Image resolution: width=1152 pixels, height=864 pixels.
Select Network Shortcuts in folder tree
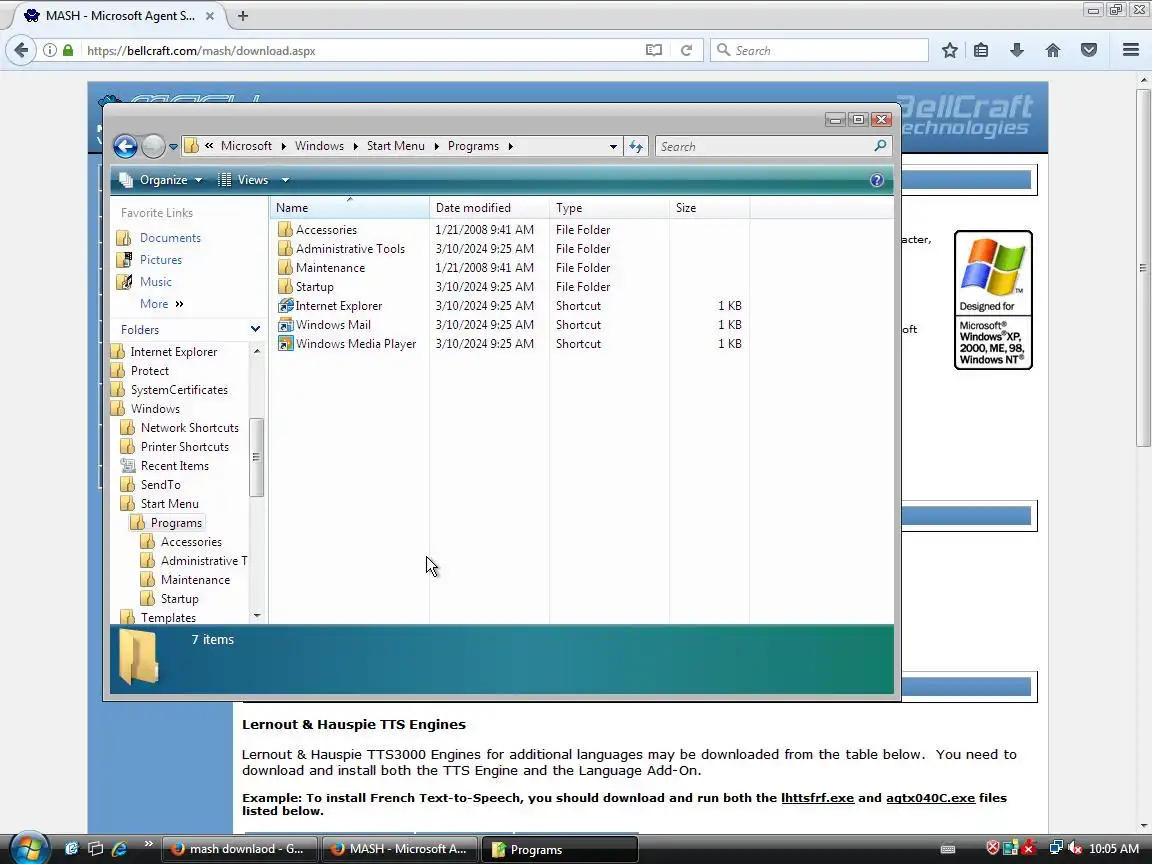click(190, 428)
